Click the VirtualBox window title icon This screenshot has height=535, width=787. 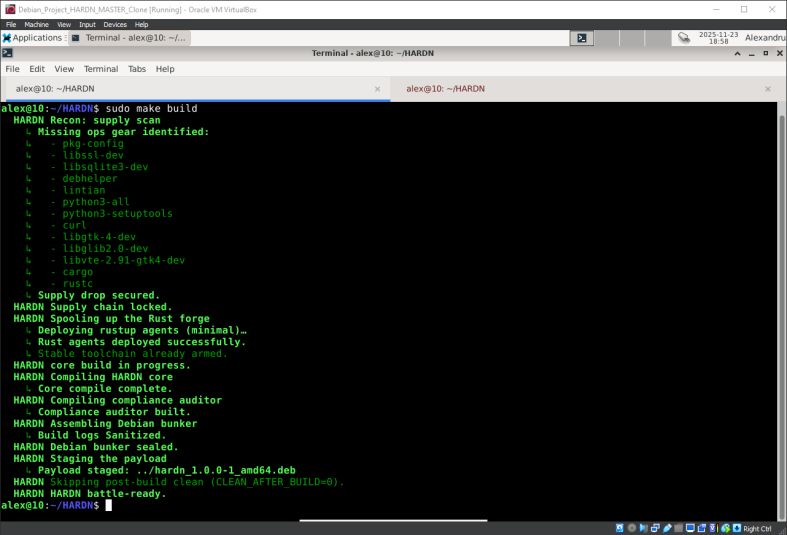(x=10, y=9)
